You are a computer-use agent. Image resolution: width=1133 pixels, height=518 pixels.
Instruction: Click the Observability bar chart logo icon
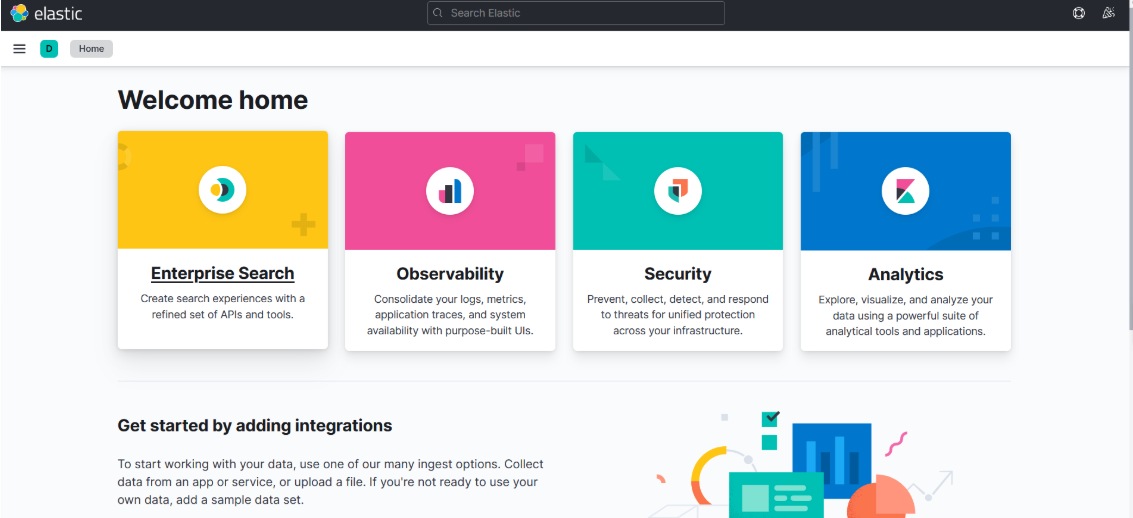tap(450, 191)
